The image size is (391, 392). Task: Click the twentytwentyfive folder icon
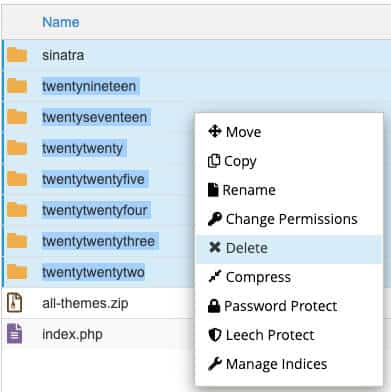pos(17,179)
